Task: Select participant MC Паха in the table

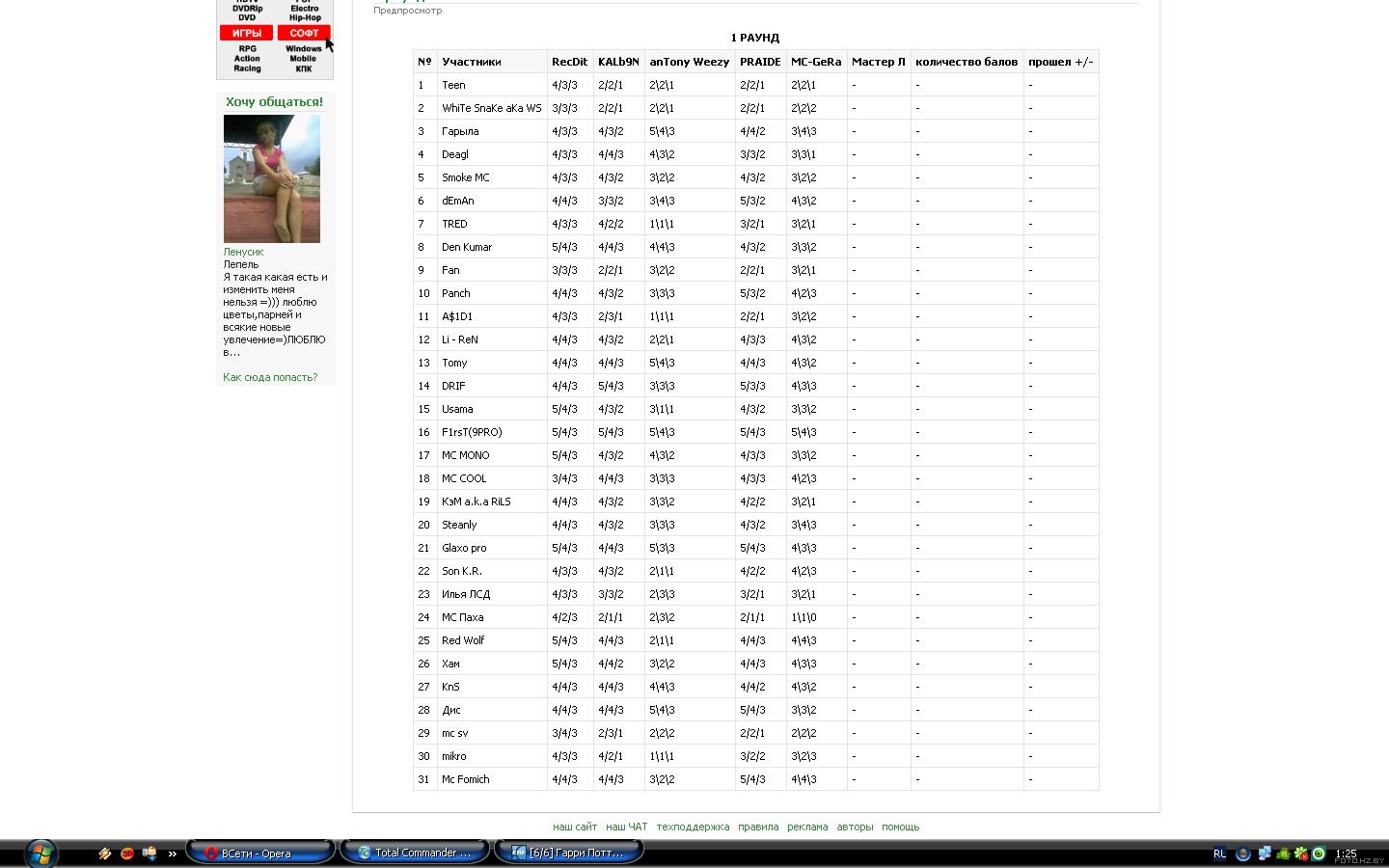Action: pos(463,617)
